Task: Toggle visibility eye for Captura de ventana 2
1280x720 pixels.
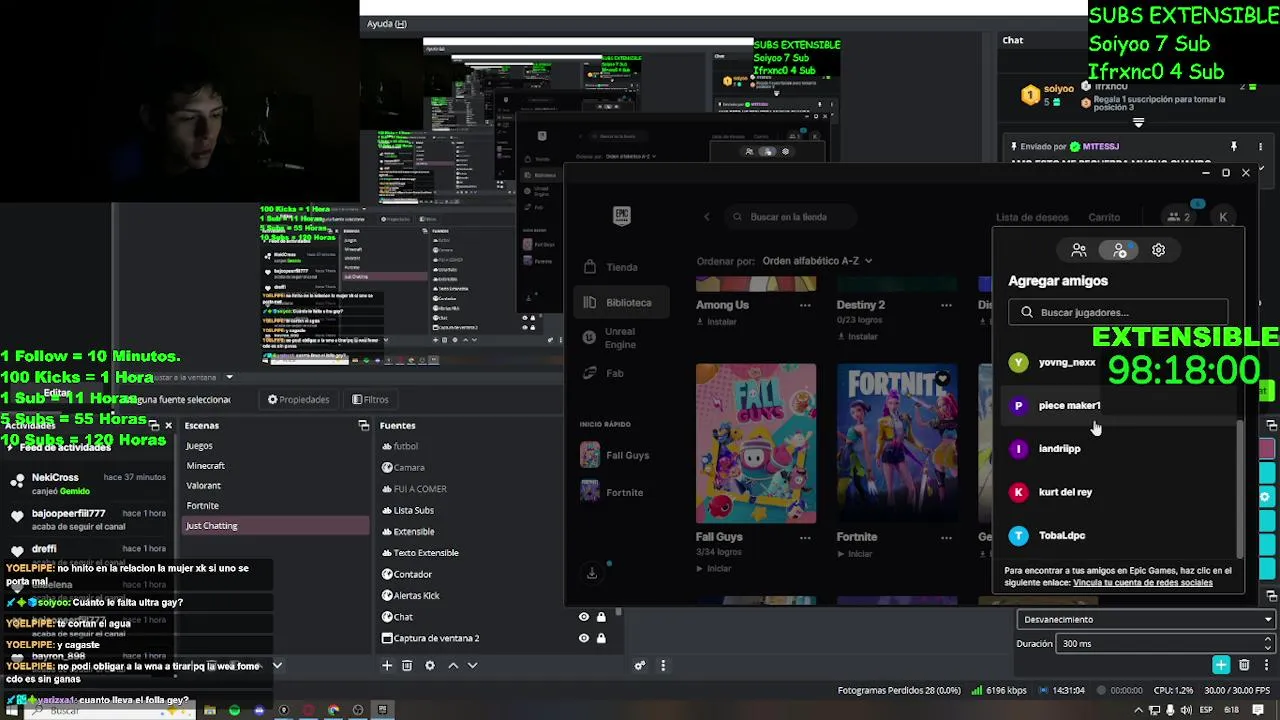Action: [x=583, y=638]
